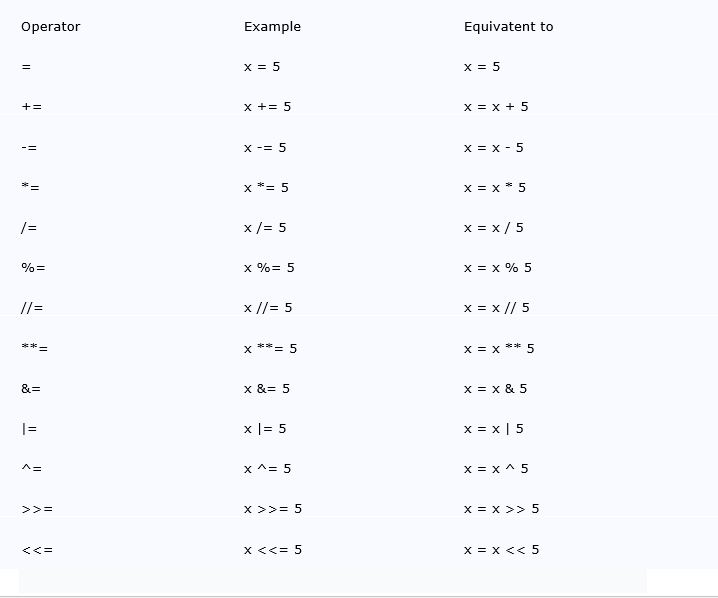Click the Operator column header
The height and width of the screenshot is (598, 718).
coord(50,27)
